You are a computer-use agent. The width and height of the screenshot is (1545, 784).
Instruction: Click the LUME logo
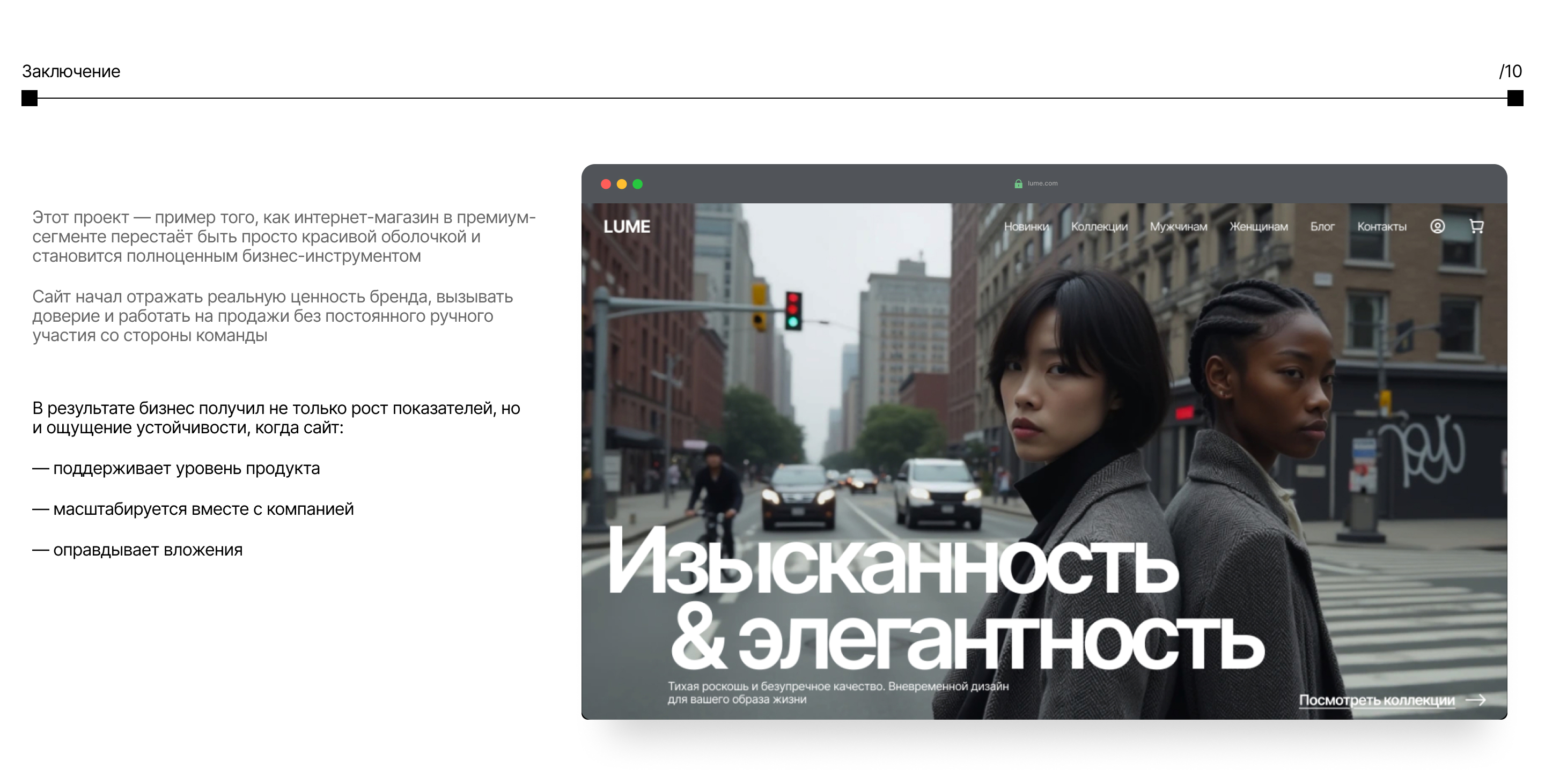627,227
